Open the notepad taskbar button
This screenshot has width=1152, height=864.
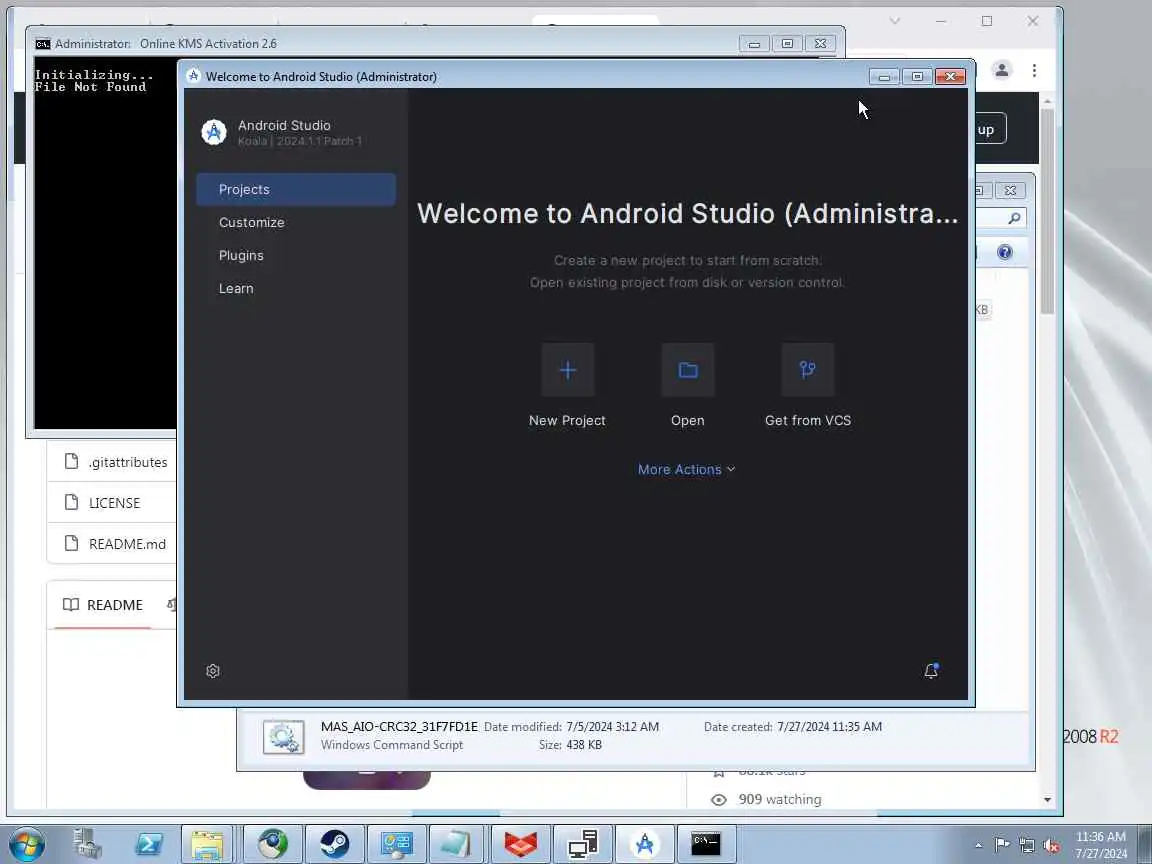coord(456,844)
